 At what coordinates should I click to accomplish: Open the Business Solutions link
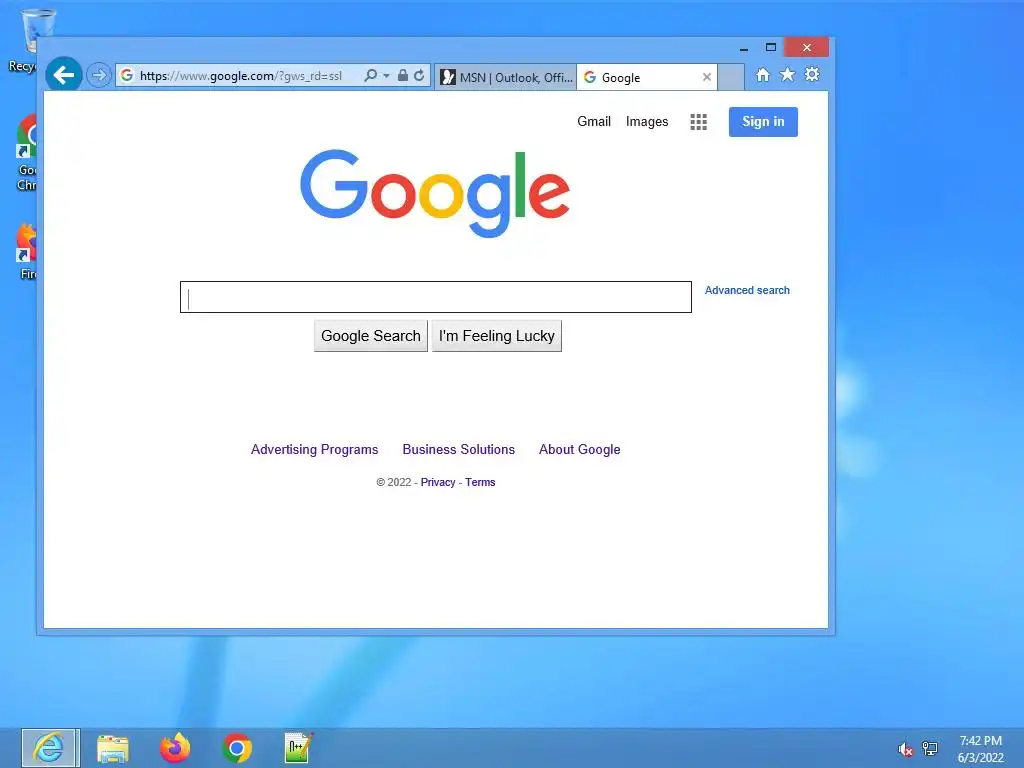point(458,449)
